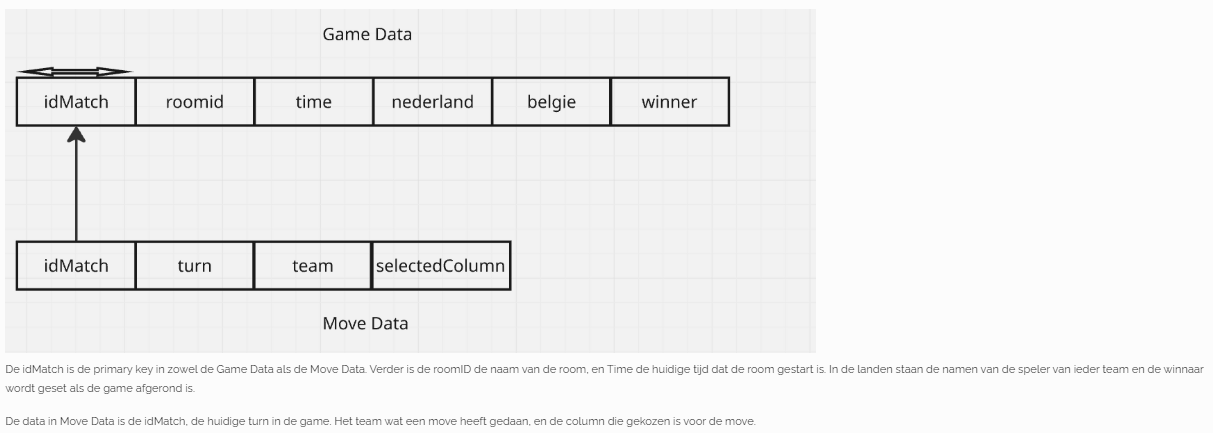Viewport: 1213px width, 433px height.
Task: Click the arrowhead pointing up at idMatch
Action: click(x=76, y=134)
